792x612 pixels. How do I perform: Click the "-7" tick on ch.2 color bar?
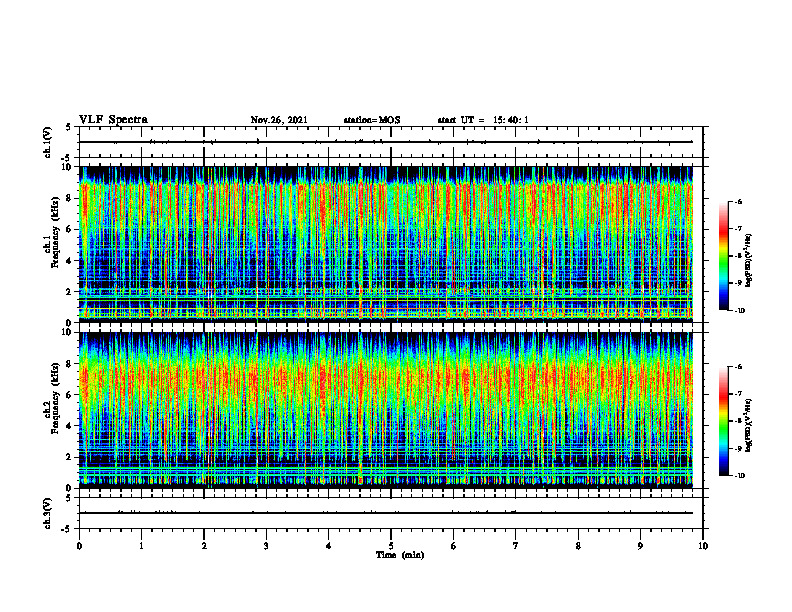738,394
